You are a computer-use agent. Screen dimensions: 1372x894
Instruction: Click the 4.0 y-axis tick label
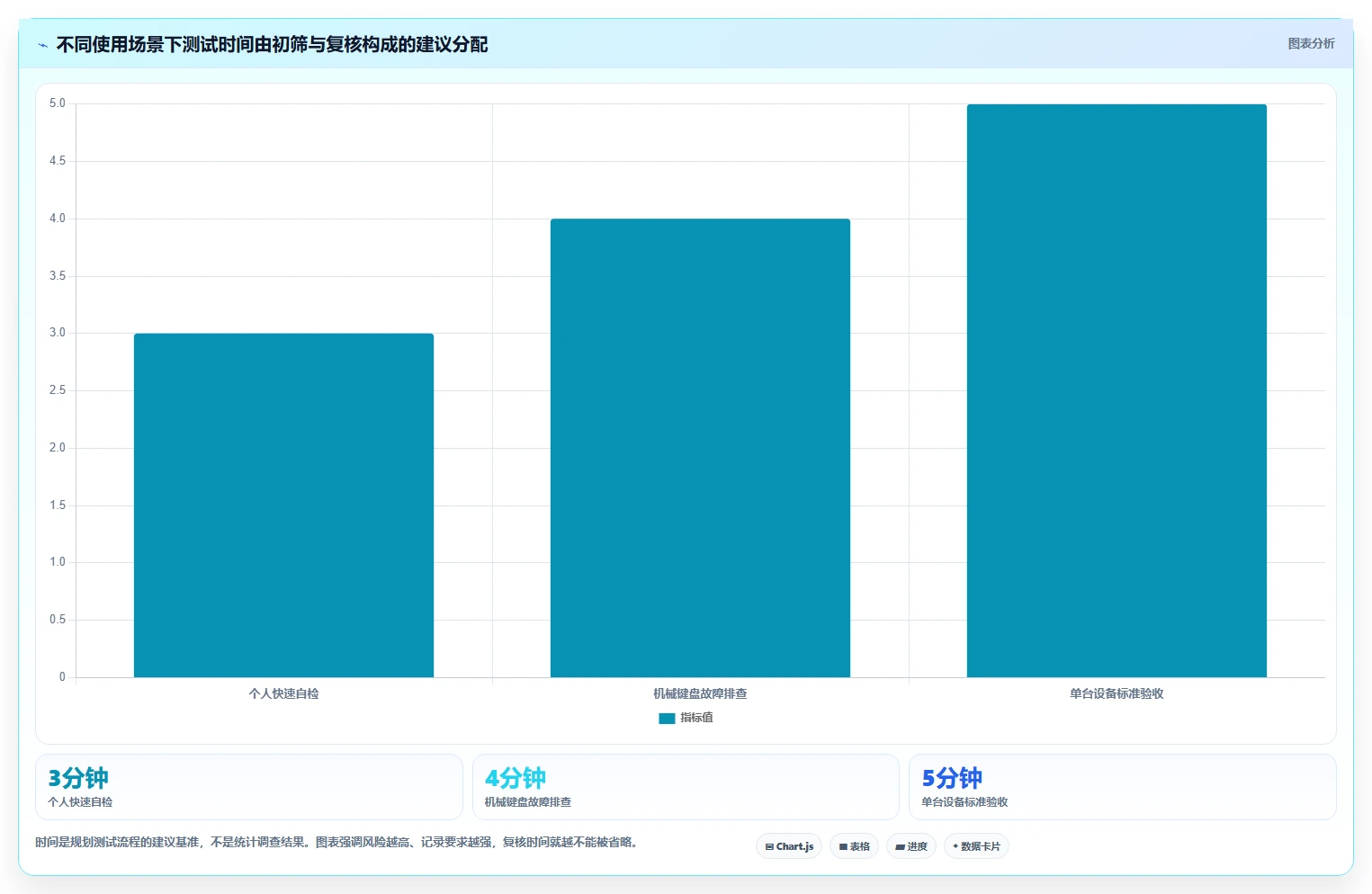[58, 219]
